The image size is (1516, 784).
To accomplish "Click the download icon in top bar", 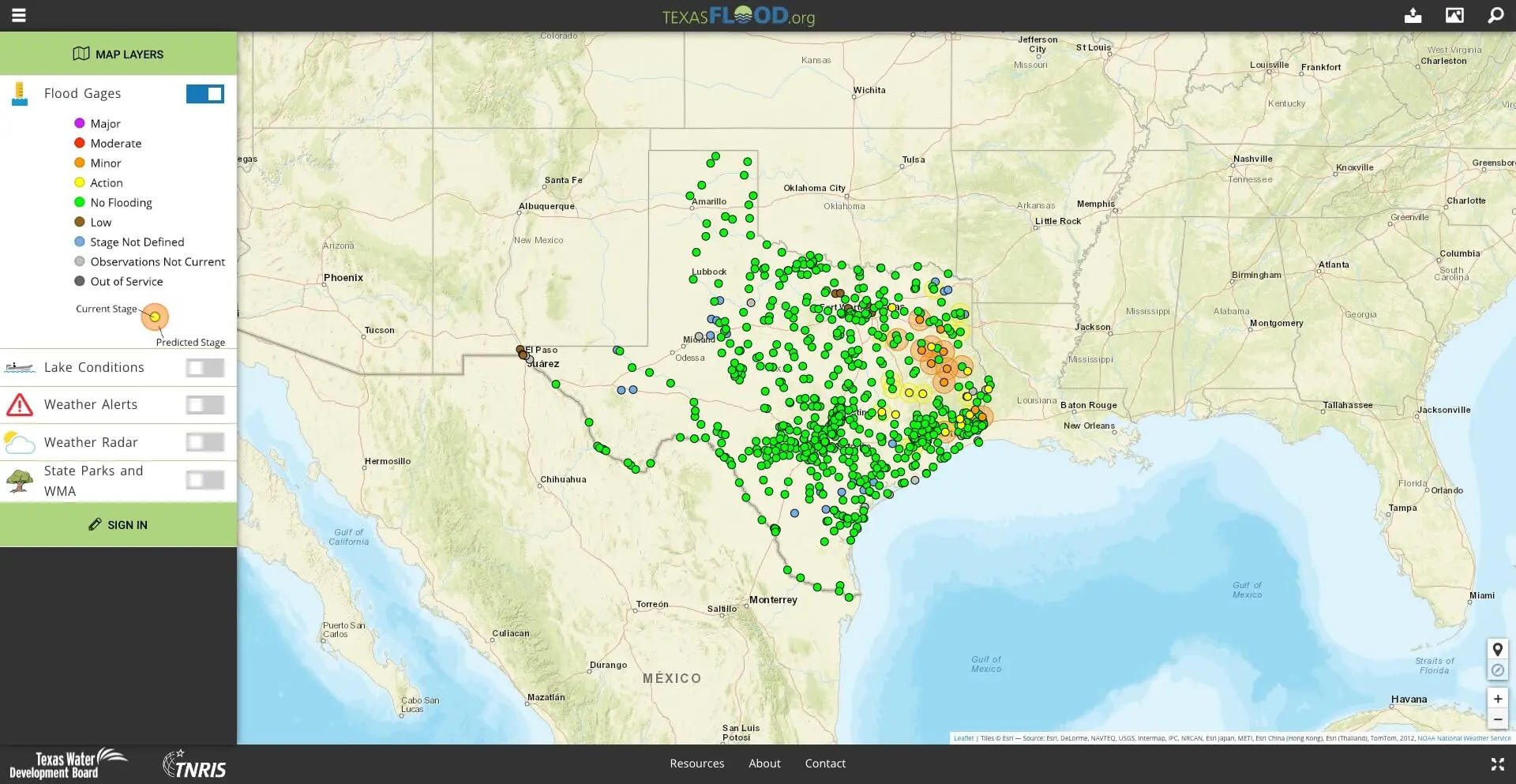I will (1413, 16).
